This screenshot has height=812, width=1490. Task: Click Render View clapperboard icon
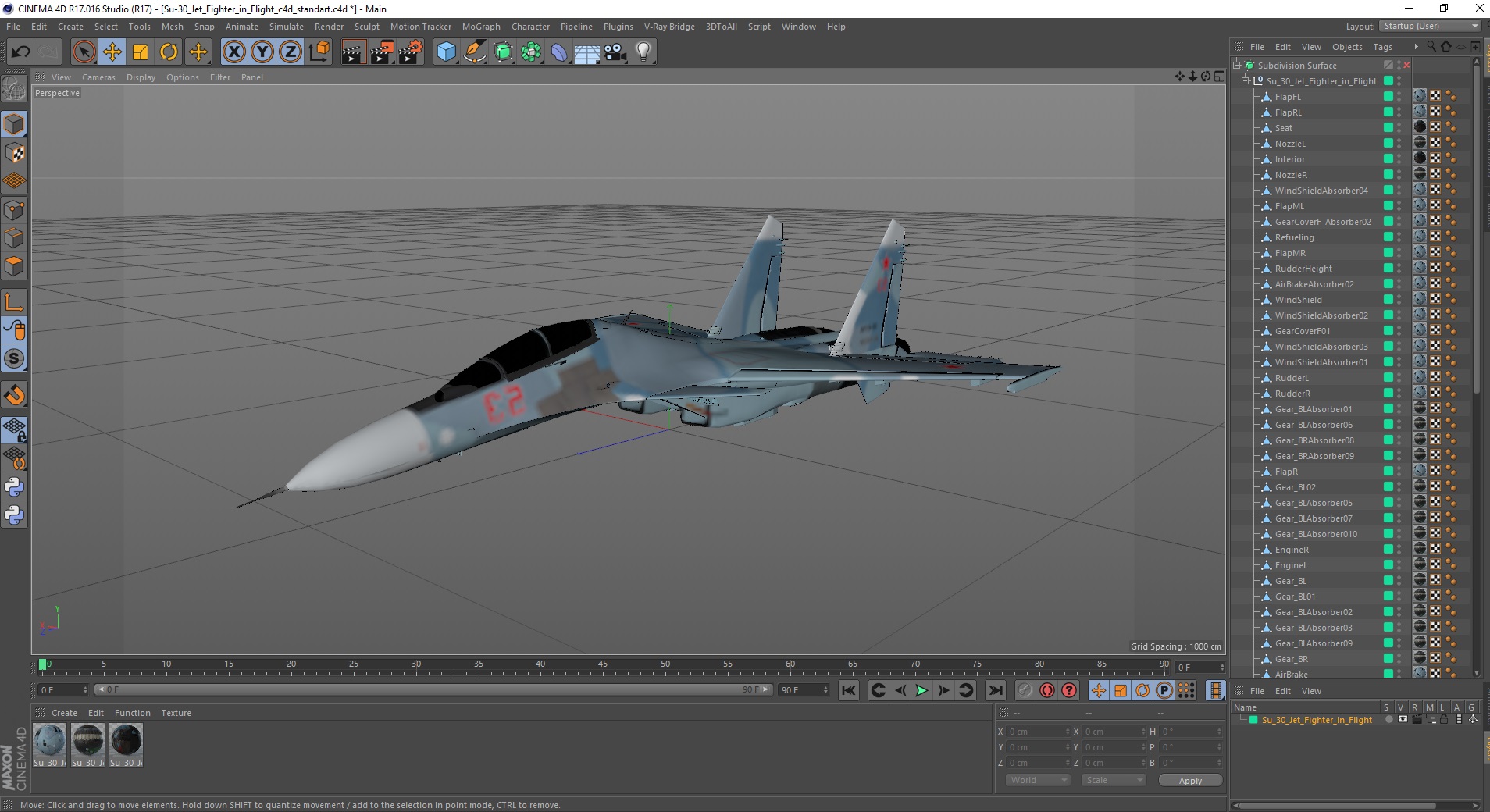click(x=353, y=52)
